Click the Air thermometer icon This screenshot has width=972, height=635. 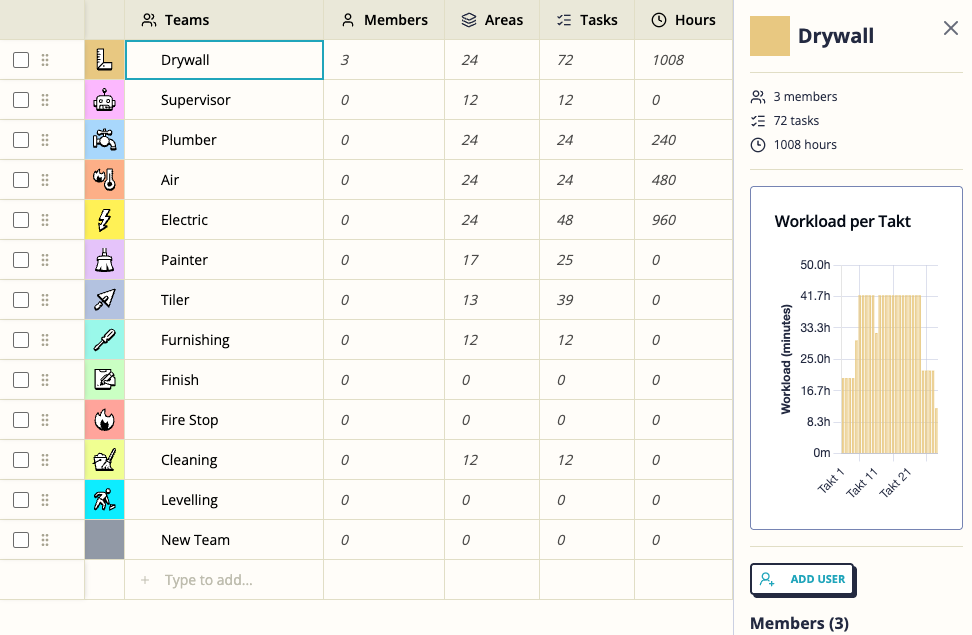104,180
